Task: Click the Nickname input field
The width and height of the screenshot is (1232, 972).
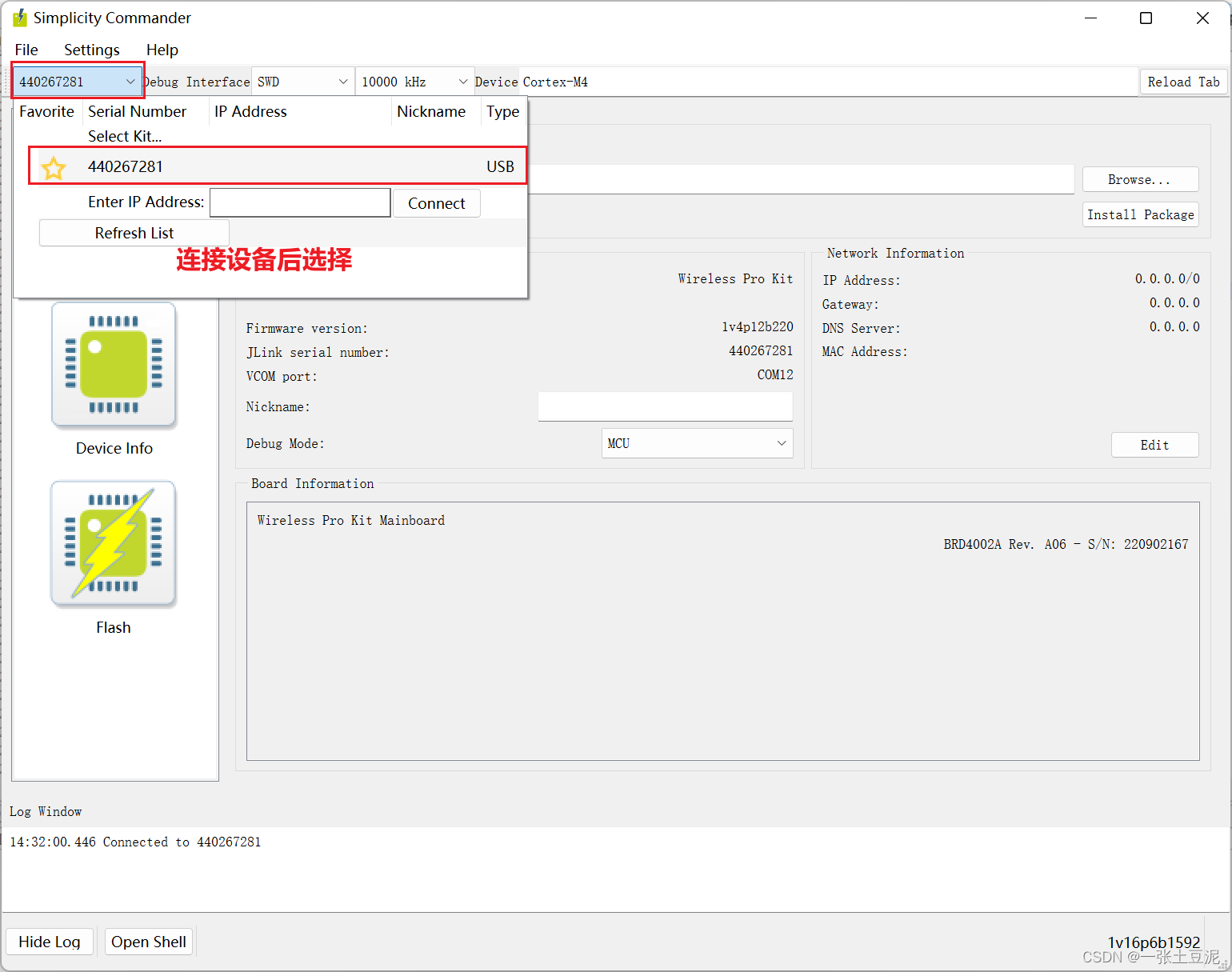Action: [665, 406]
